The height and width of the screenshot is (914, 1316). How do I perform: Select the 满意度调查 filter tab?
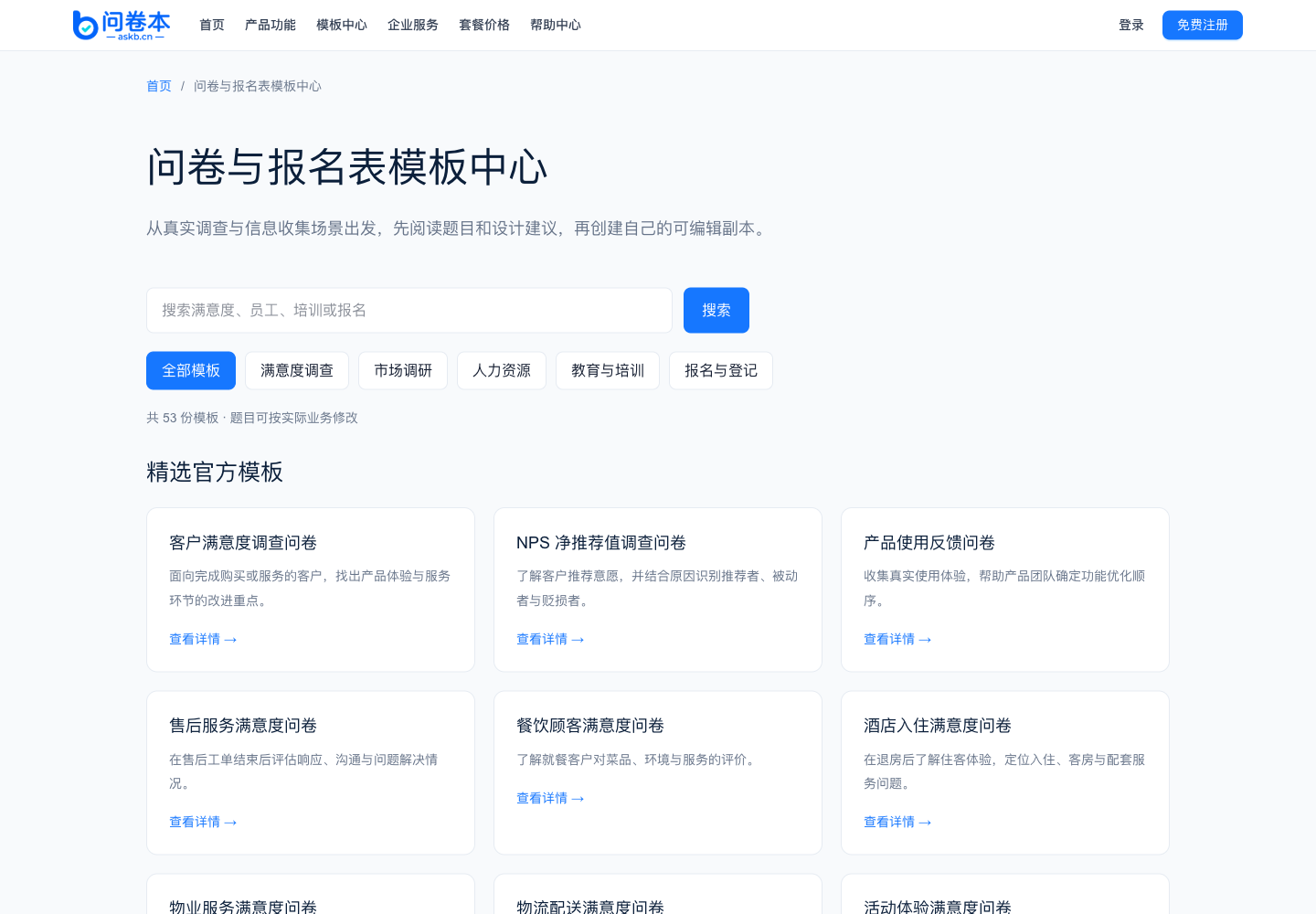(x=297, y=370)
